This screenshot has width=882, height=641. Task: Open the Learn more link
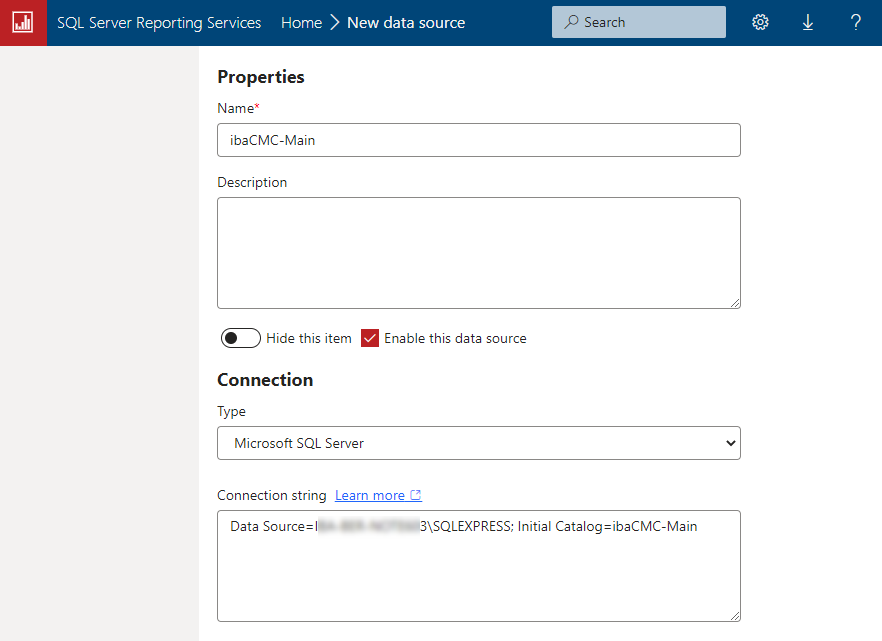(x=370, y=495)
